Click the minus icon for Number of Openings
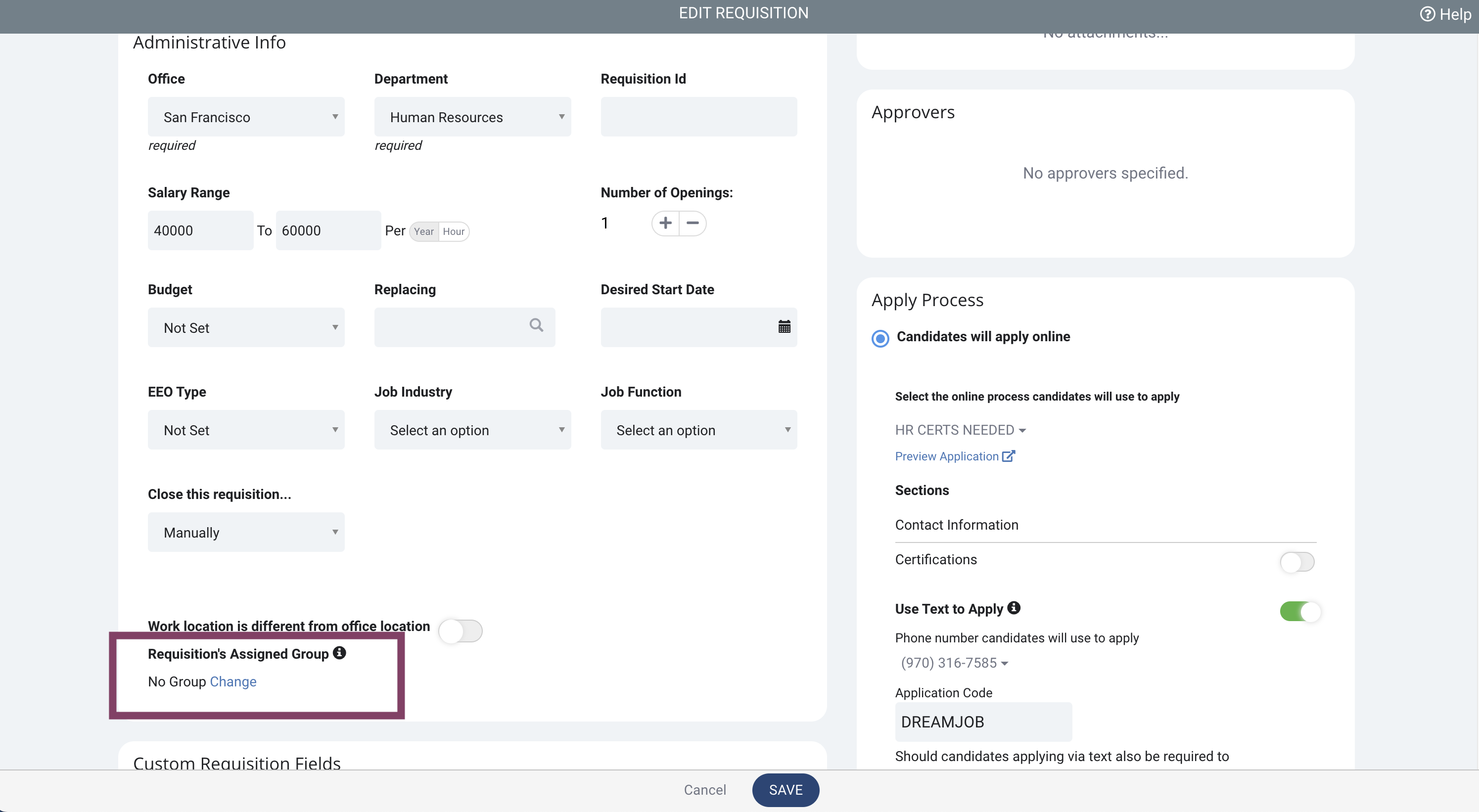 [x=693, y=223]
